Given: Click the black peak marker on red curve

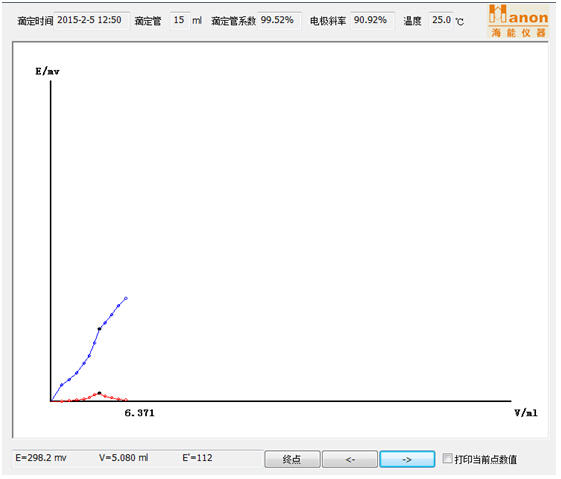Looking at the screenshot, I should [99, 393].
